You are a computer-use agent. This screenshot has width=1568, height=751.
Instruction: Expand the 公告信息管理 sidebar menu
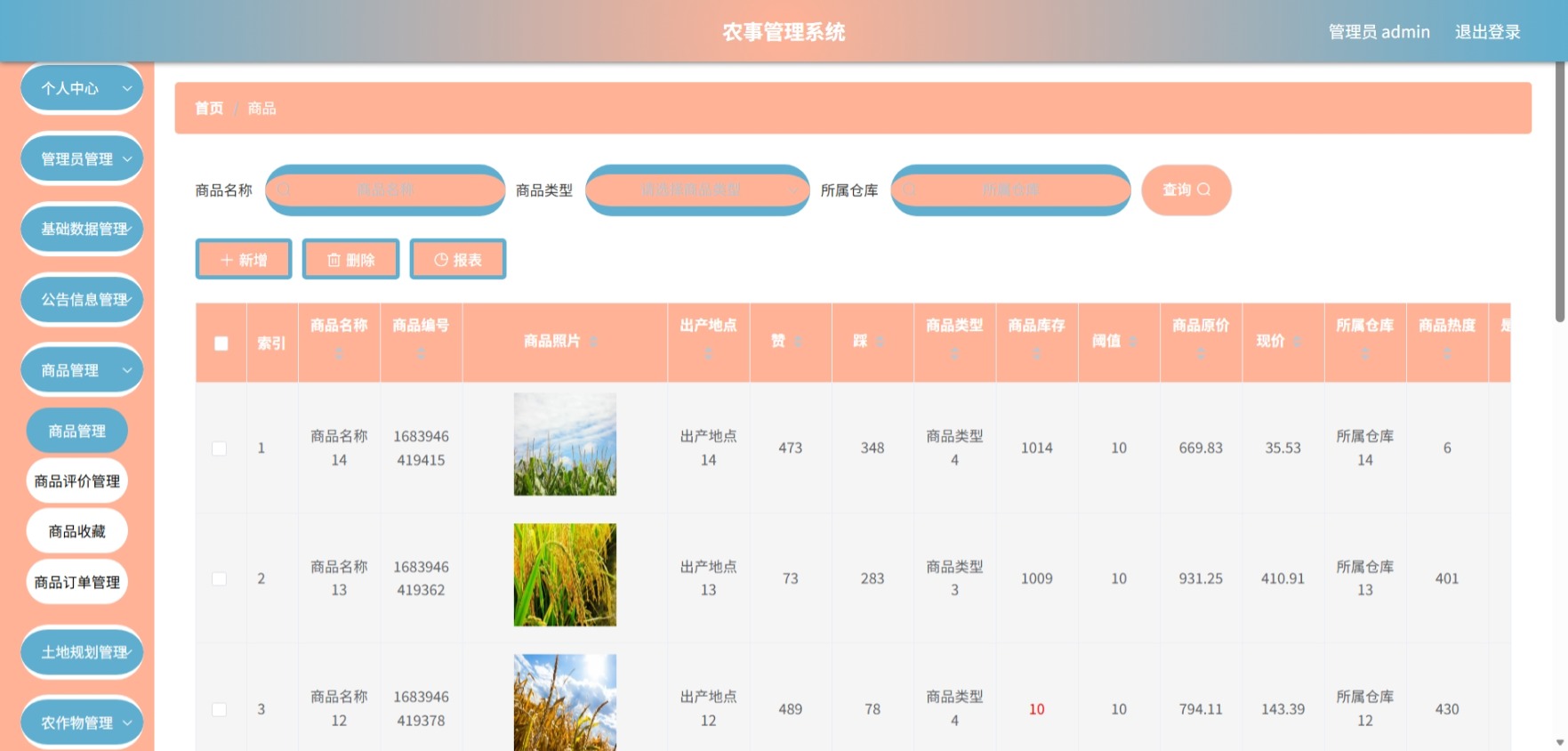pos(82,299)
